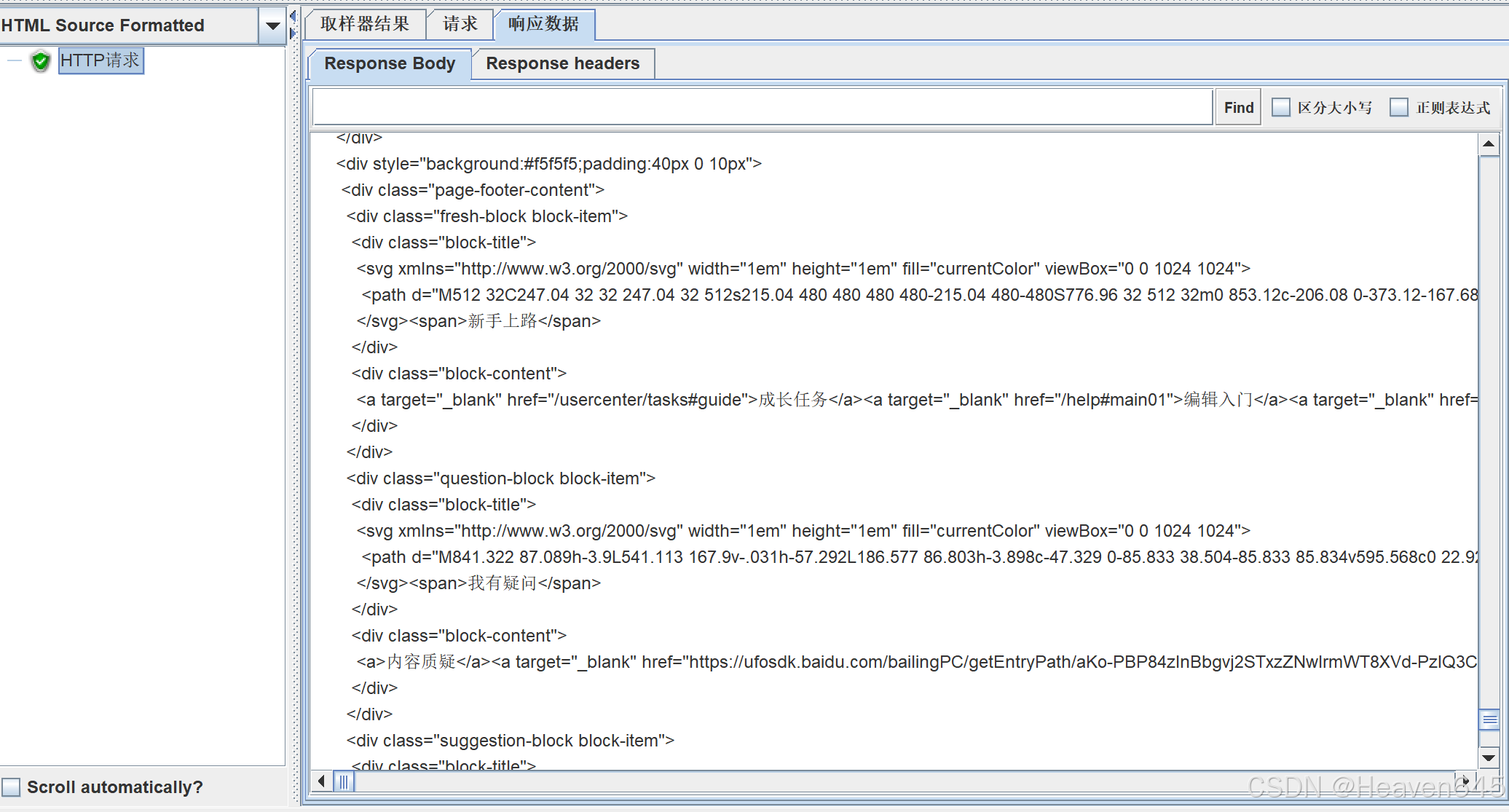Select the Response Body tab
The height and width of the screenshot is (812, 1509).
389,63
